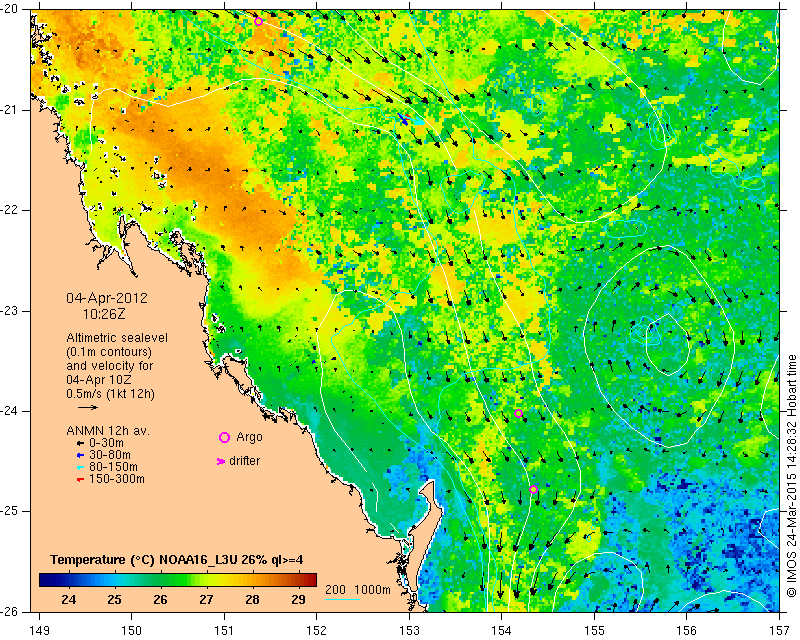
Task: Click the latitude axis label -20
Action: pos(9,9)
